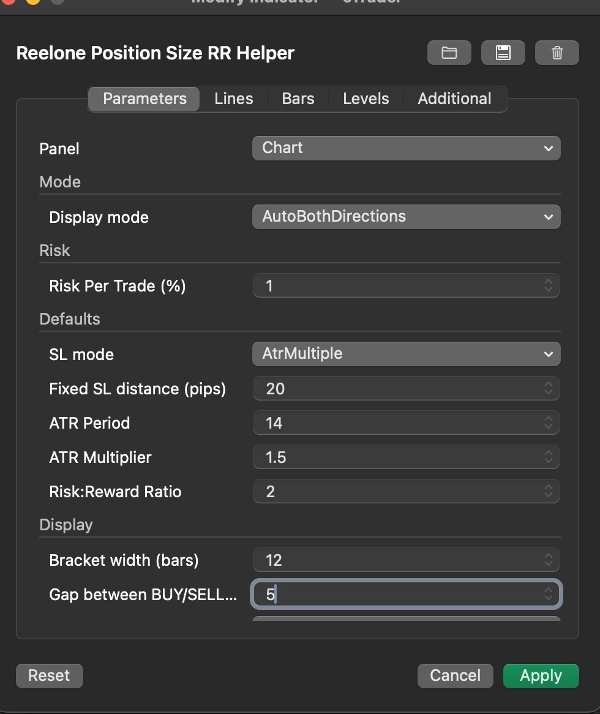Image resolution: width=600 pixels, height=714 pixels.
Task: Click the Gap between BUY/SELL field
Action: point(406,594)
